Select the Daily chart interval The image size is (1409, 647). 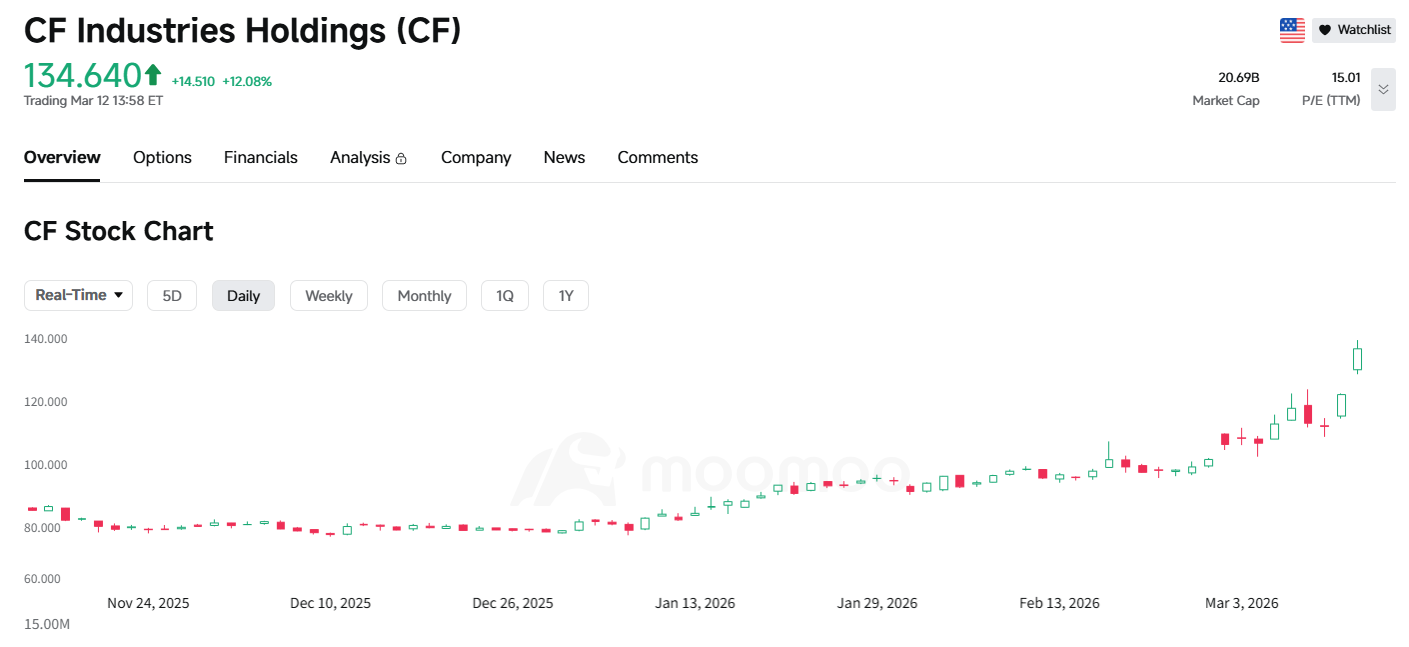pyautogui.click(x=243, y=295)
